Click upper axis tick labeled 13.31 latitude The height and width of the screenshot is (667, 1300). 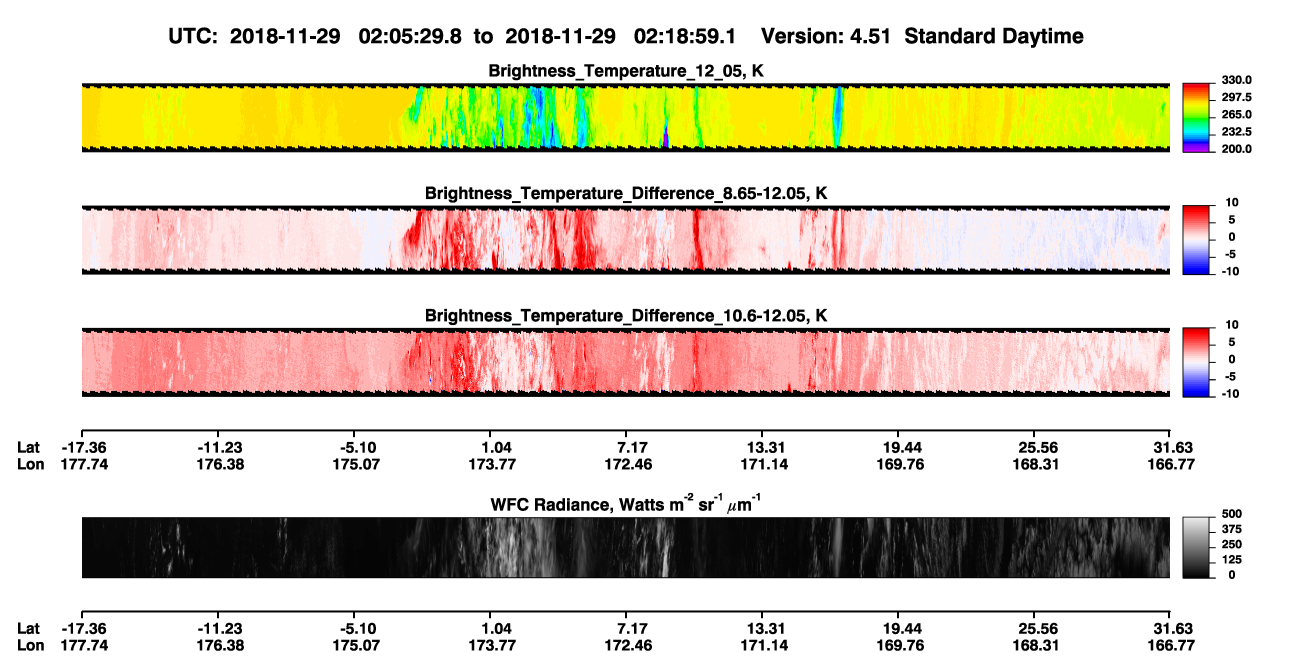coord(762,447)
